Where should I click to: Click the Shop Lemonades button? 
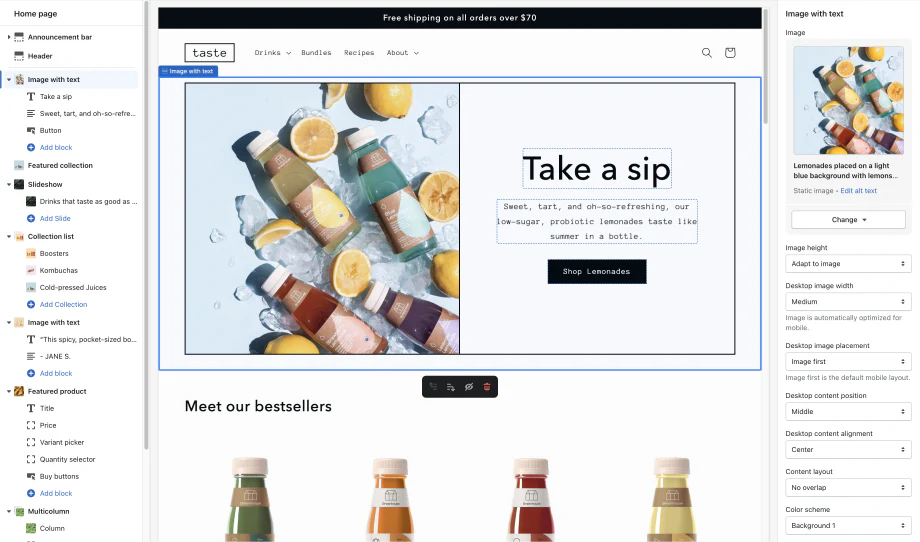click(597, 272)
